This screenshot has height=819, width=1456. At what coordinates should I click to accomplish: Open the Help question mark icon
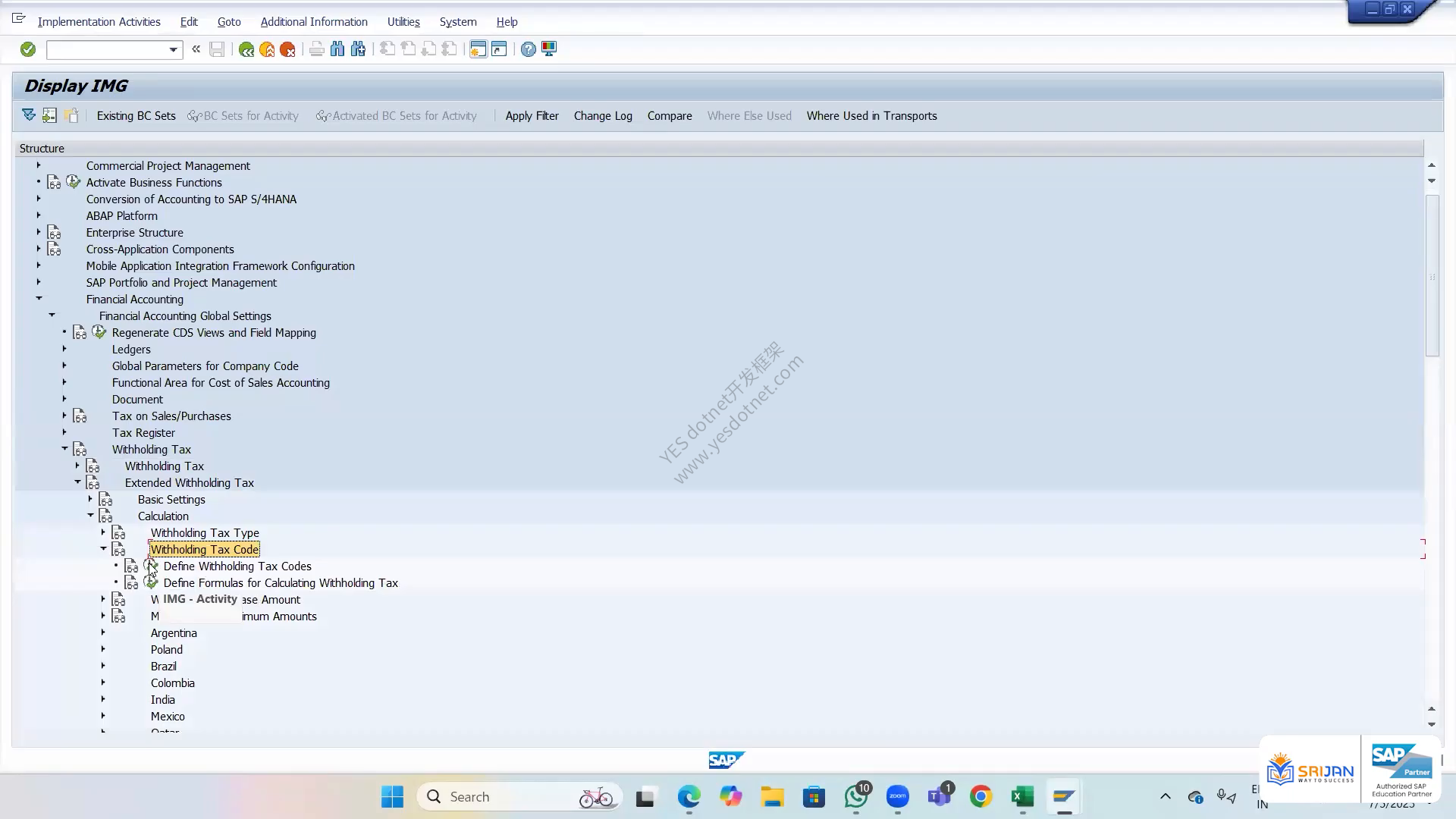[529, 49]
